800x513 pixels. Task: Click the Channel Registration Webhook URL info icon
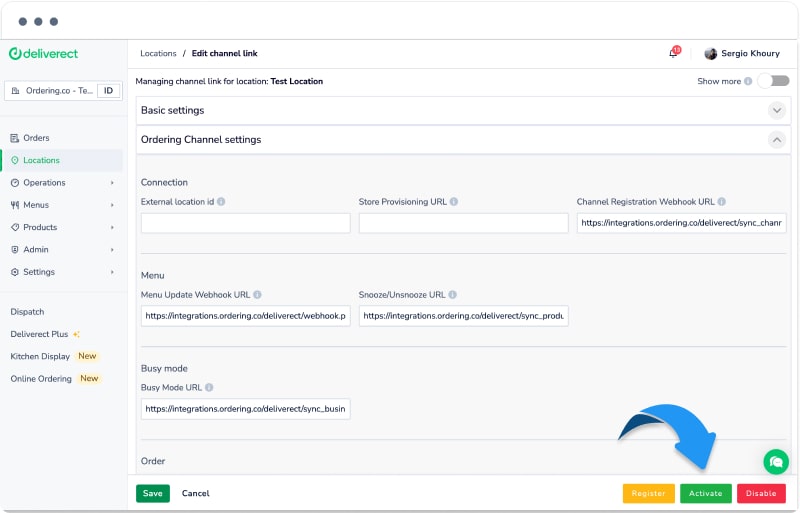721,202
